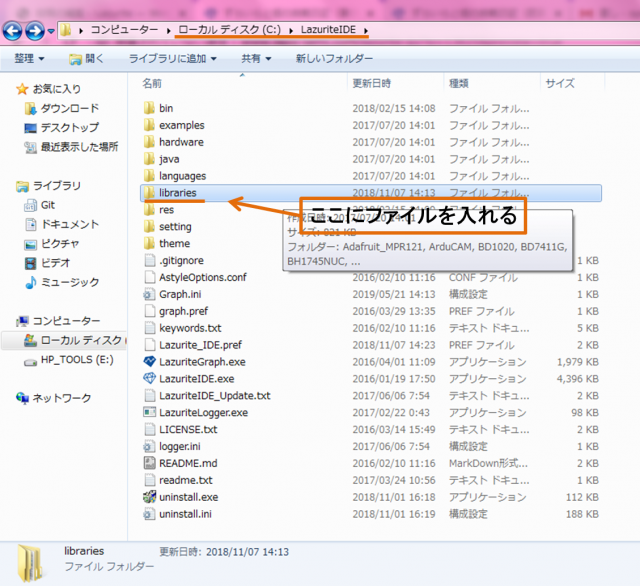640x586 pixels.
Task: Click the languages folder icon
Action: 149,176
